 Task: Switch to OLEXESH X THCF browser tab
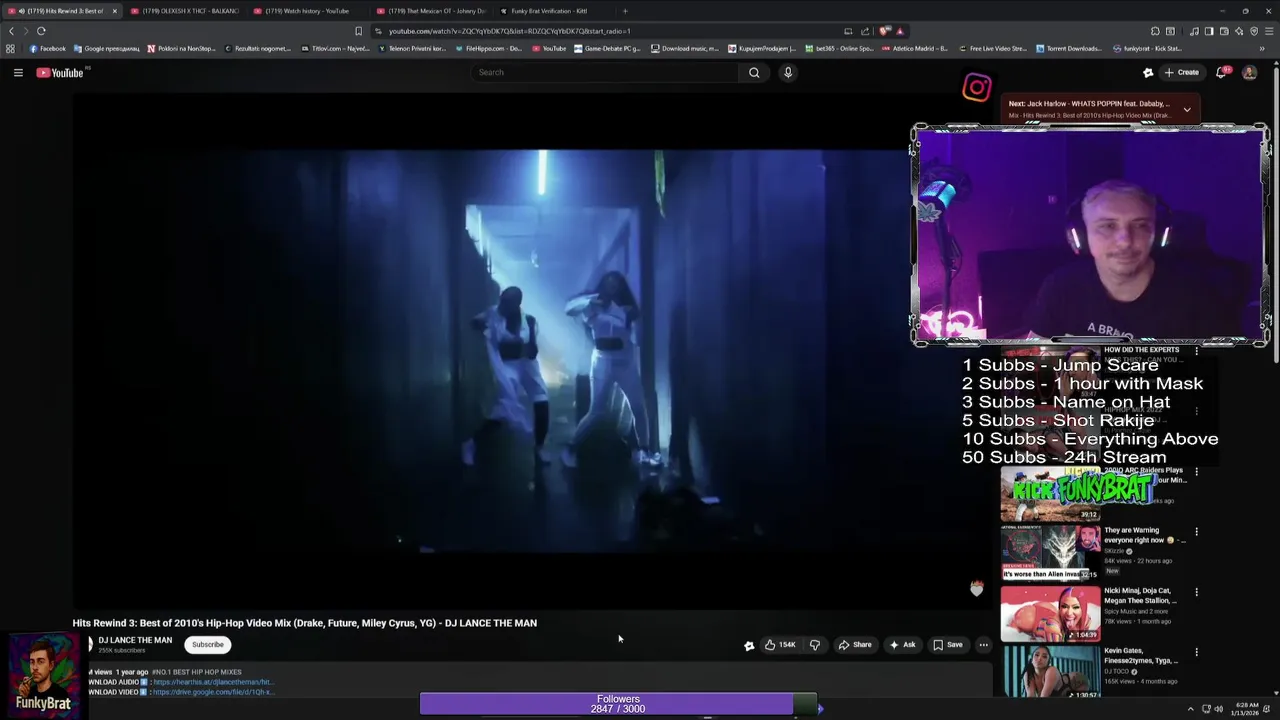coord(184,11)
